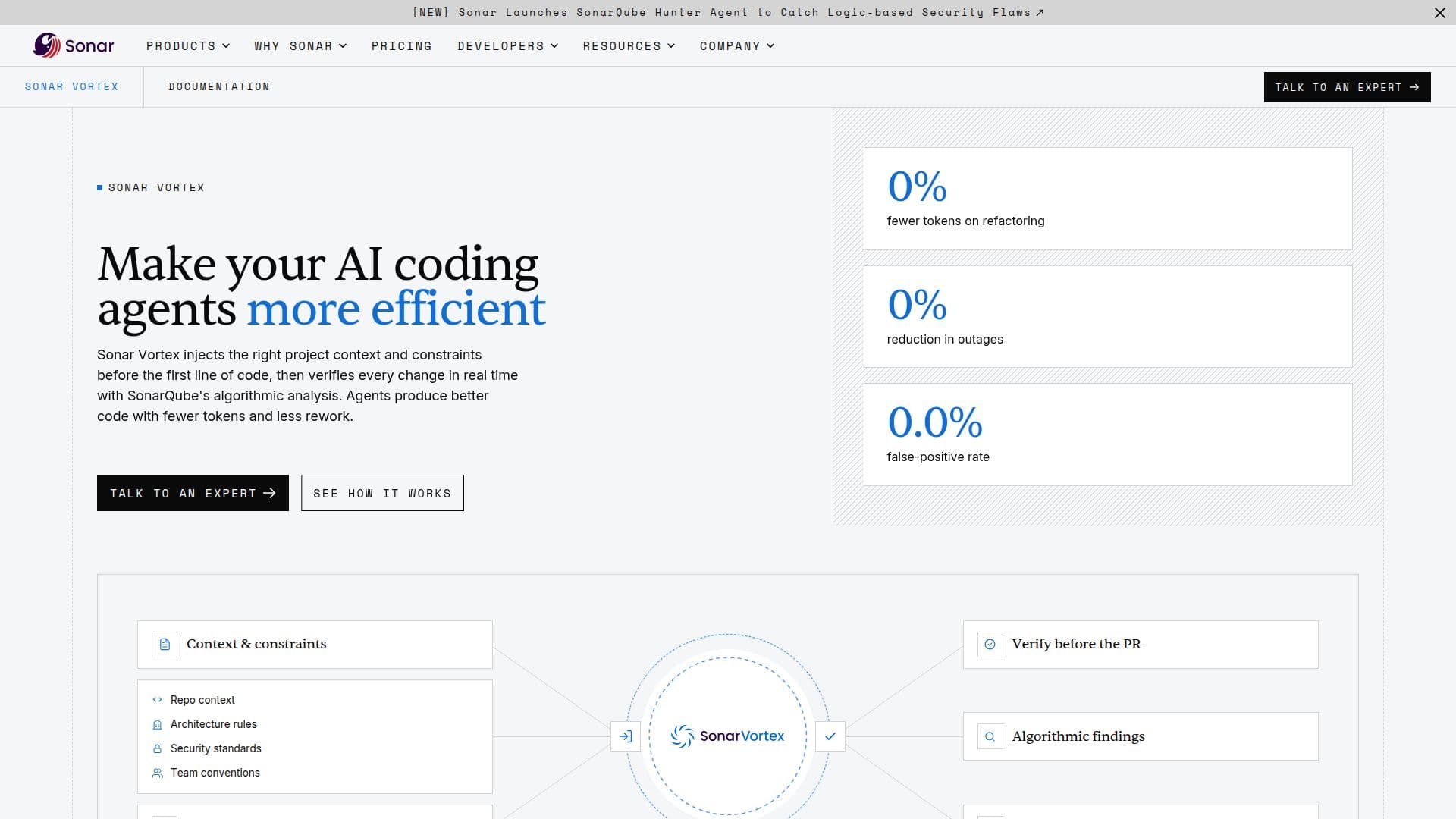The width and height of the screenshot is (1456, 819).
Task: Dismiss the announcement banner
Action: point(1439,13)
